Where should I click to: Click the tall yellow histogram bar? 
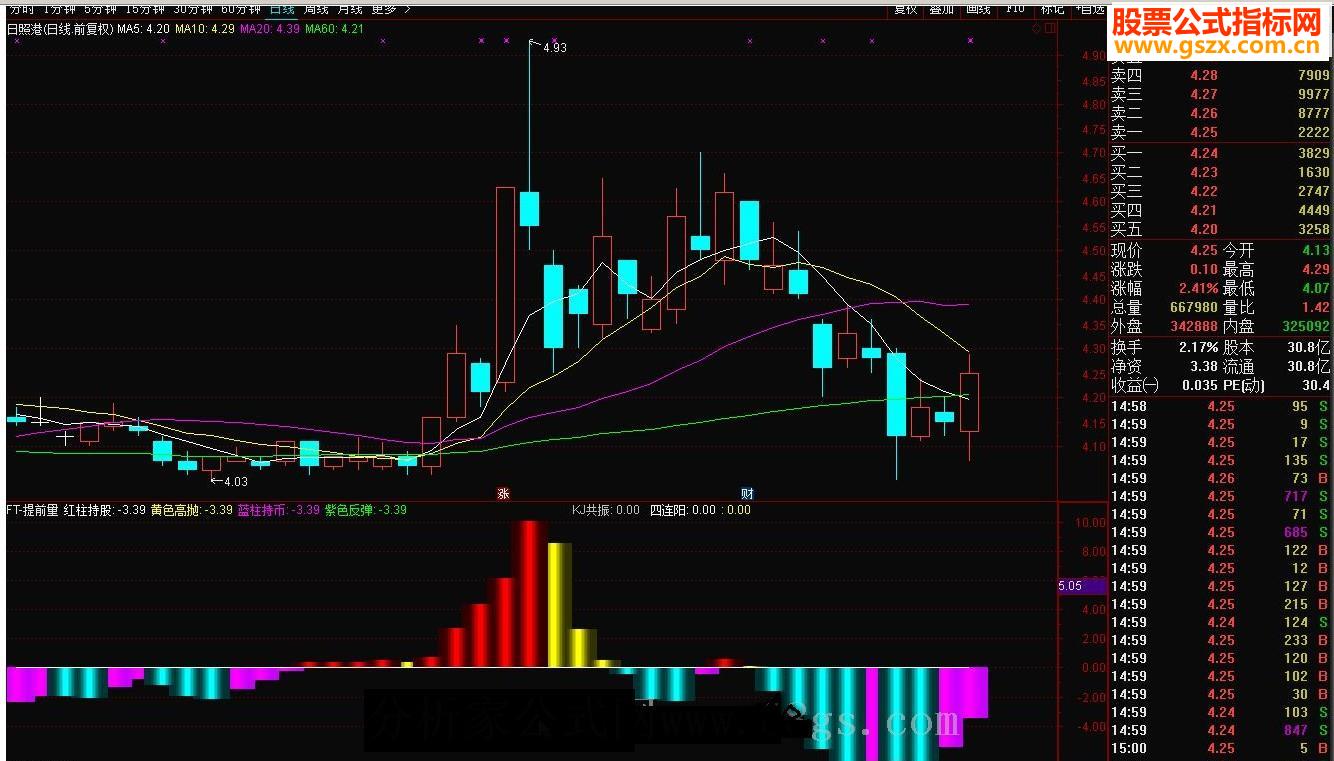click(559, 605)
